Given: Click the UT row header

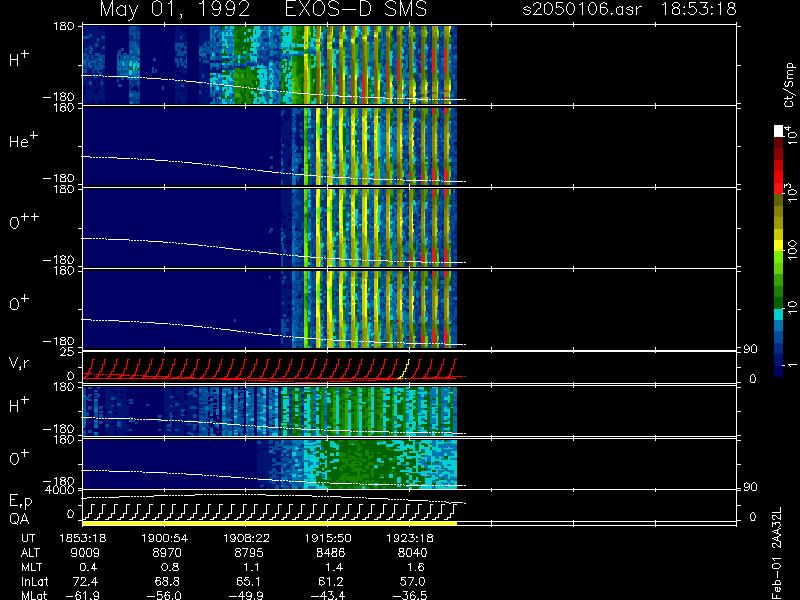Looking at the screenshot, I should pyautogui.click(x=28, y=538).
